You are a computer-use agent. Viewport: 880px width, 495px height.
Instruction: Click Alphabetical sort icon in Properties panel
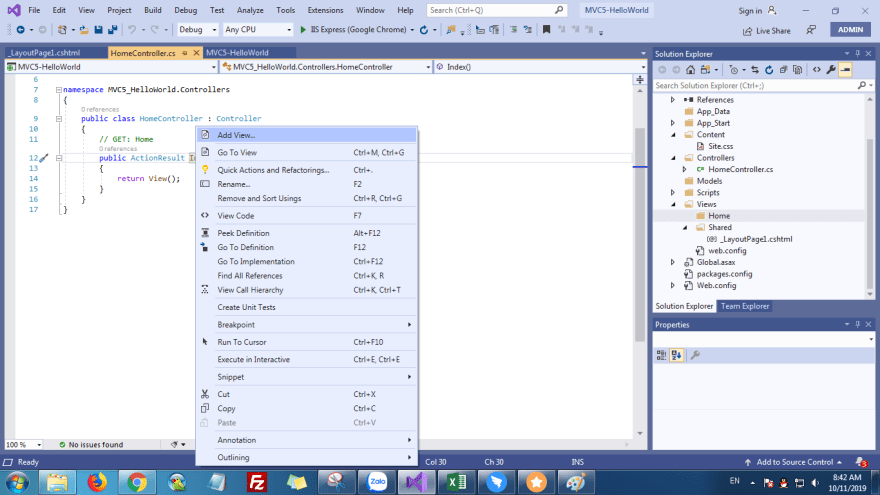(676, 355)
